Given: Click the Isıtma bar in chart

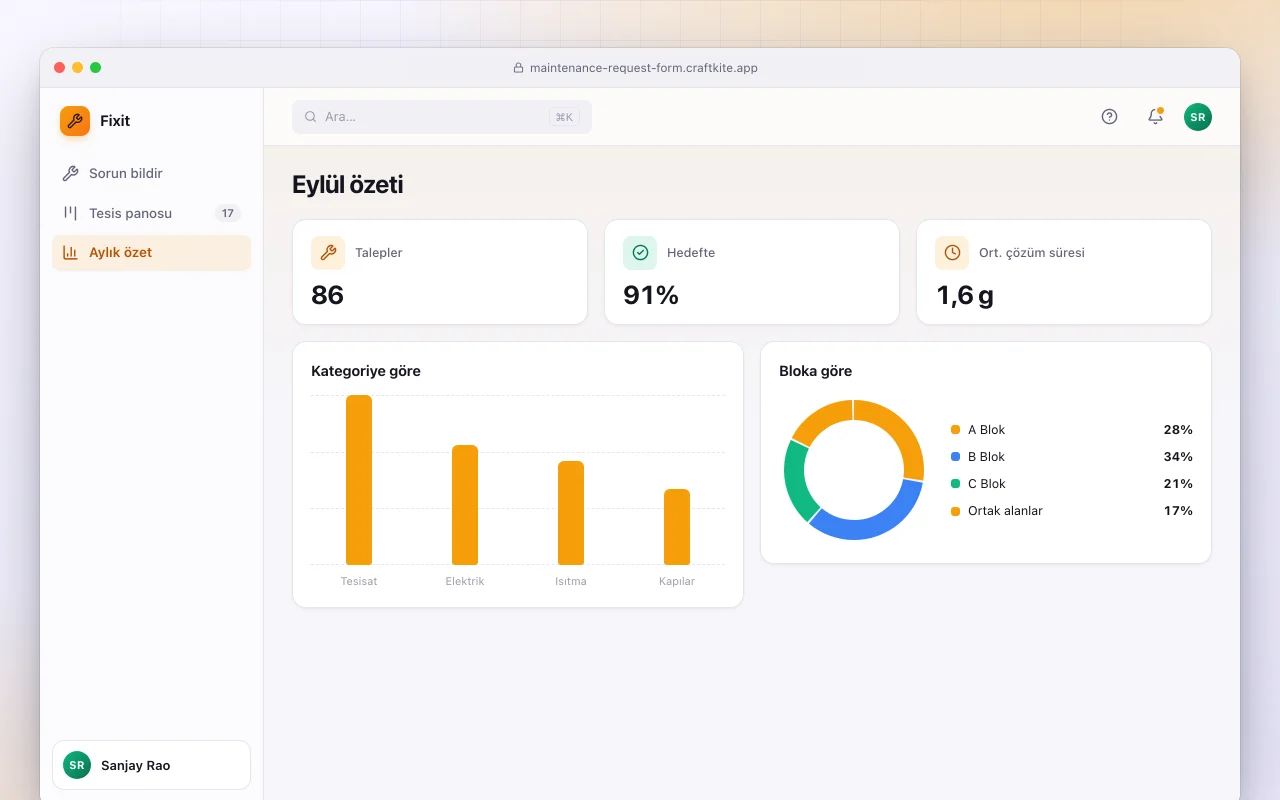Looking at the screenshot, I should click(571, 513).
